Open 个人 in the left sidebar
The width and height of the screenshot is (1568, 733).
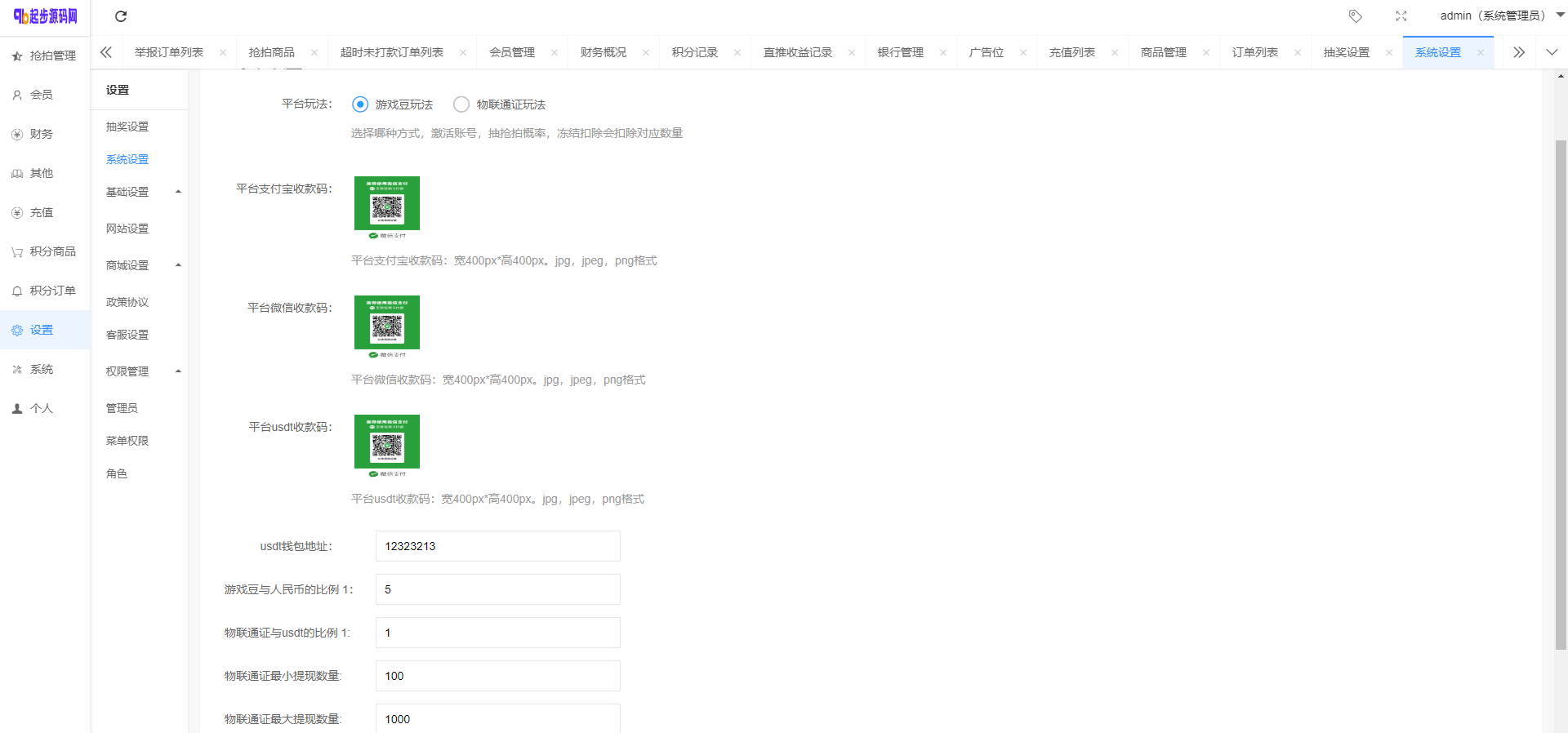coord(45,408)
